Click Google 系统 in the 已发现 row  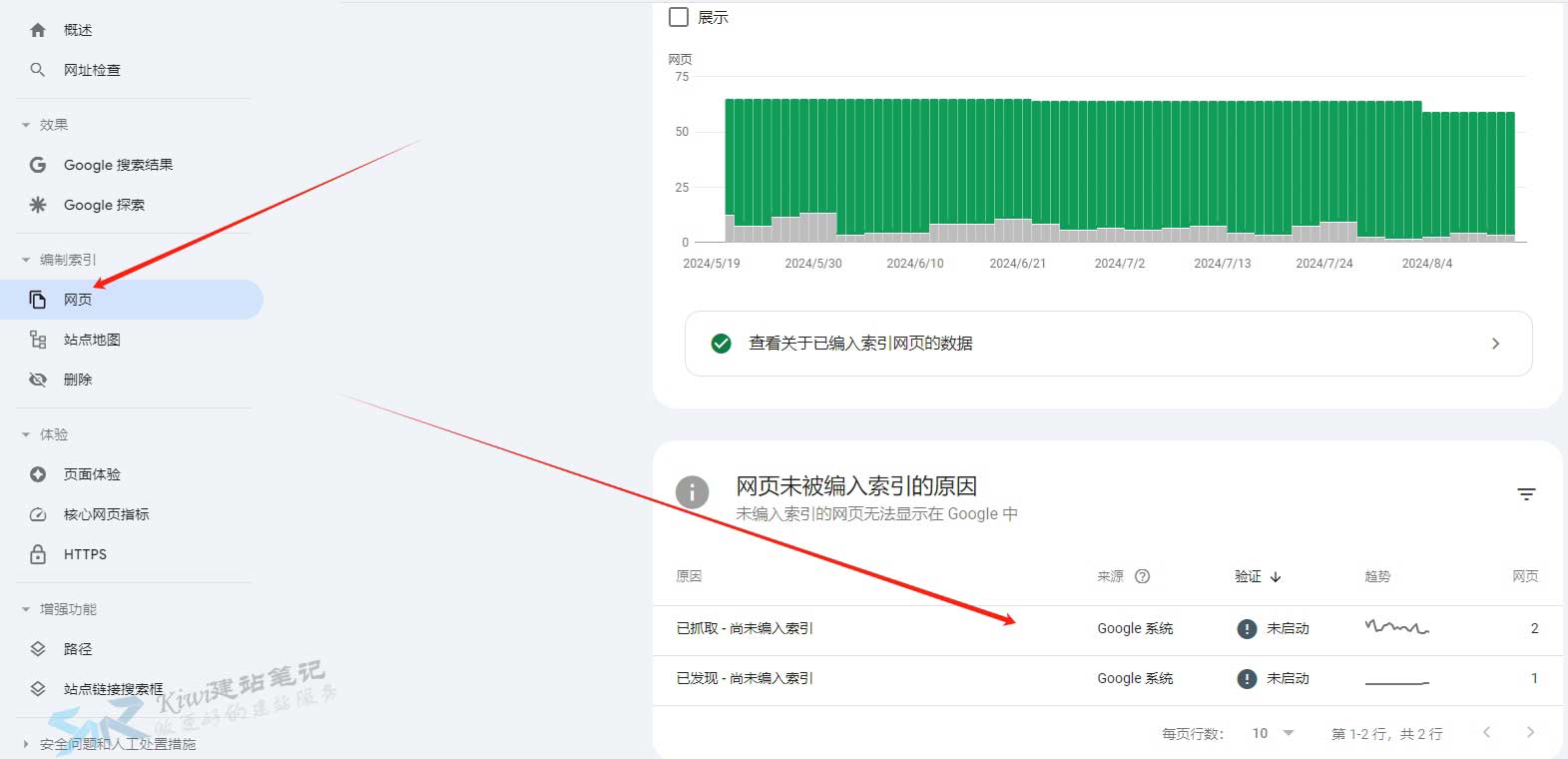[1135, 679]
